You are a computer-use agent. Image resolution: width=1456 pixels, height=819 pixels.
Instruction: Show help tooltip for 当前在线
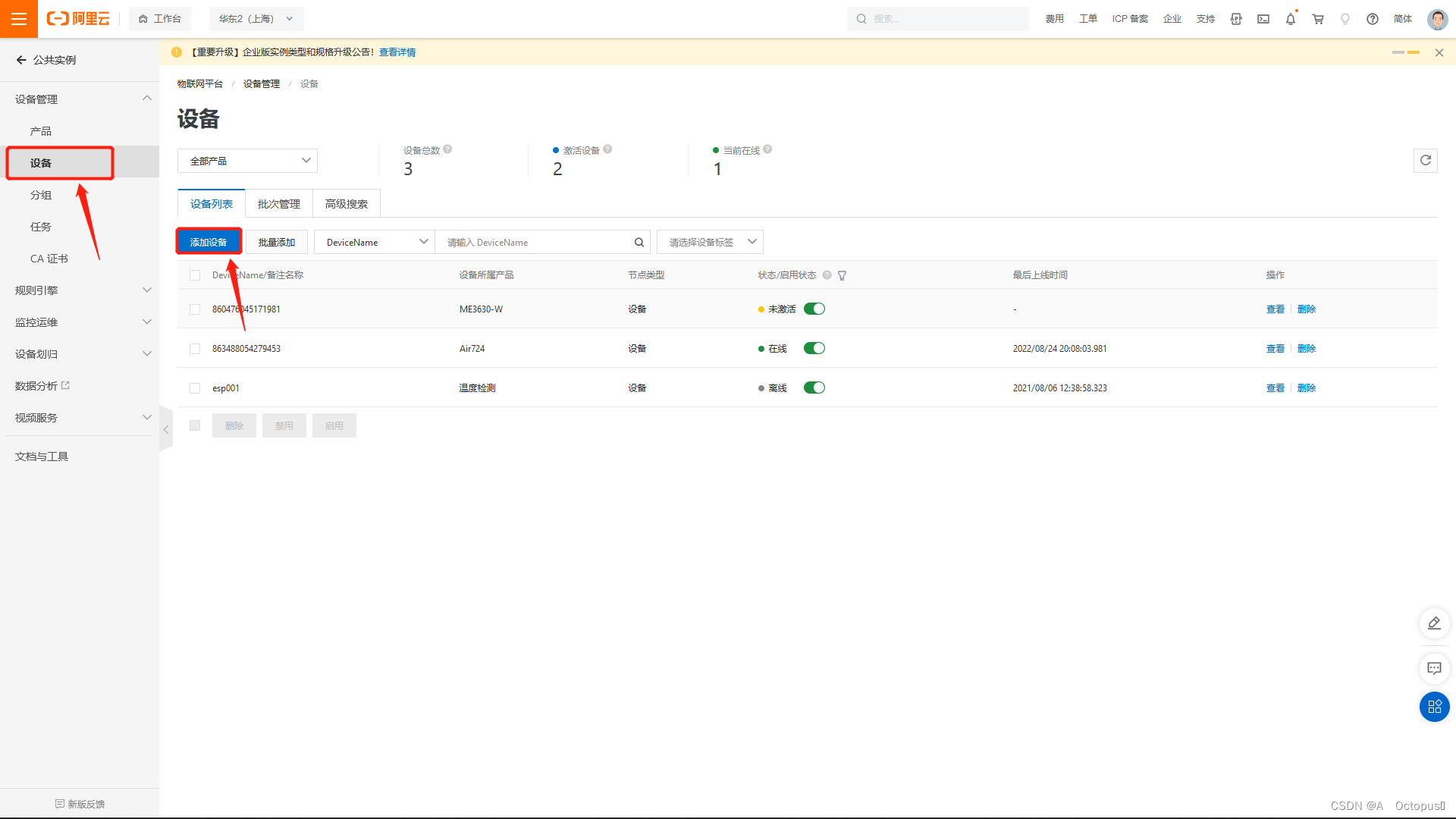768,149
